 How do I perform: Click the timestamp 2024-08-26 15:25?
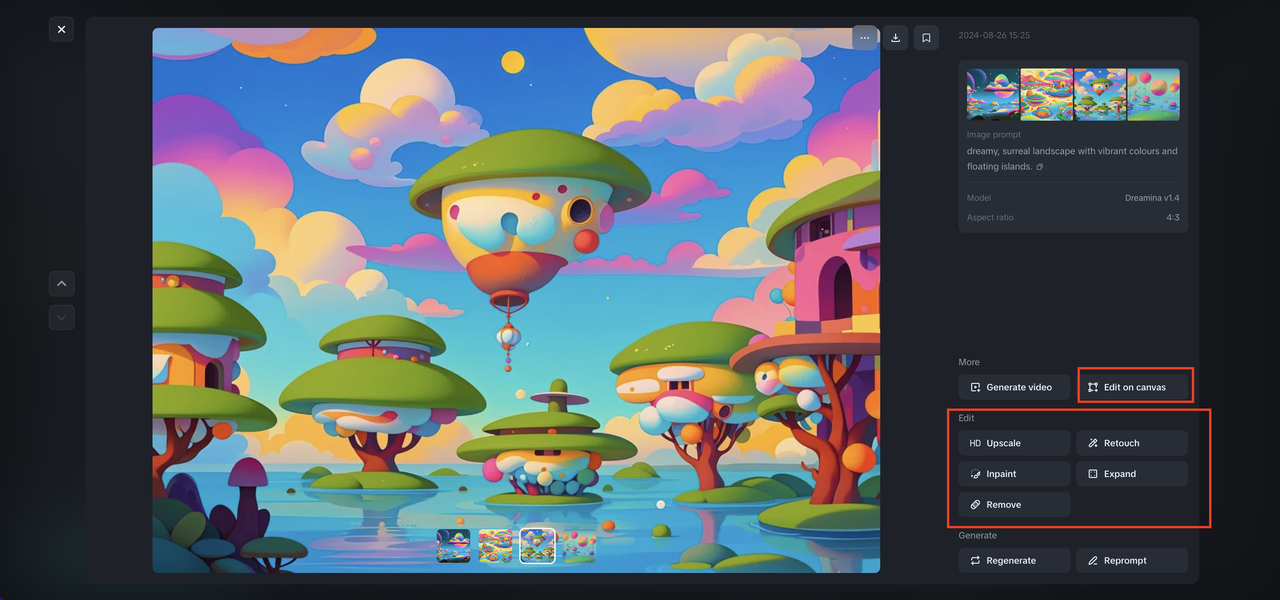(994, 36)
